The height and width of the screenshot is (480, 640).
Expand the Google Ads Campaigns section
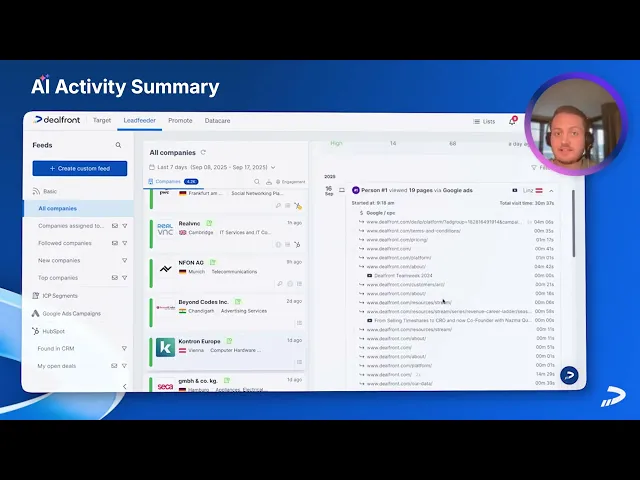tap(66, 313)
